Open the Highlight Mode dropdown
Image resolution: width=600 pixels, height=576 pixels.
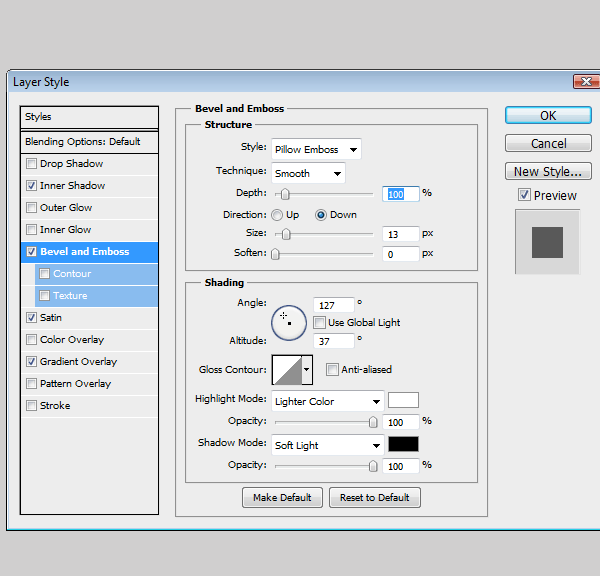[328, 401]
